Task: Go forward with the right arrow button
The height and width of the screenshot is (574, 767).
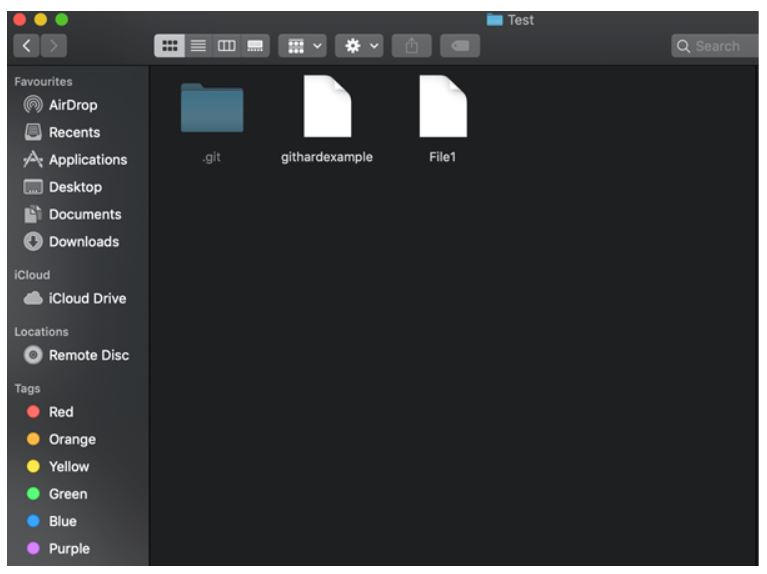Action: (x=54, y=46)
